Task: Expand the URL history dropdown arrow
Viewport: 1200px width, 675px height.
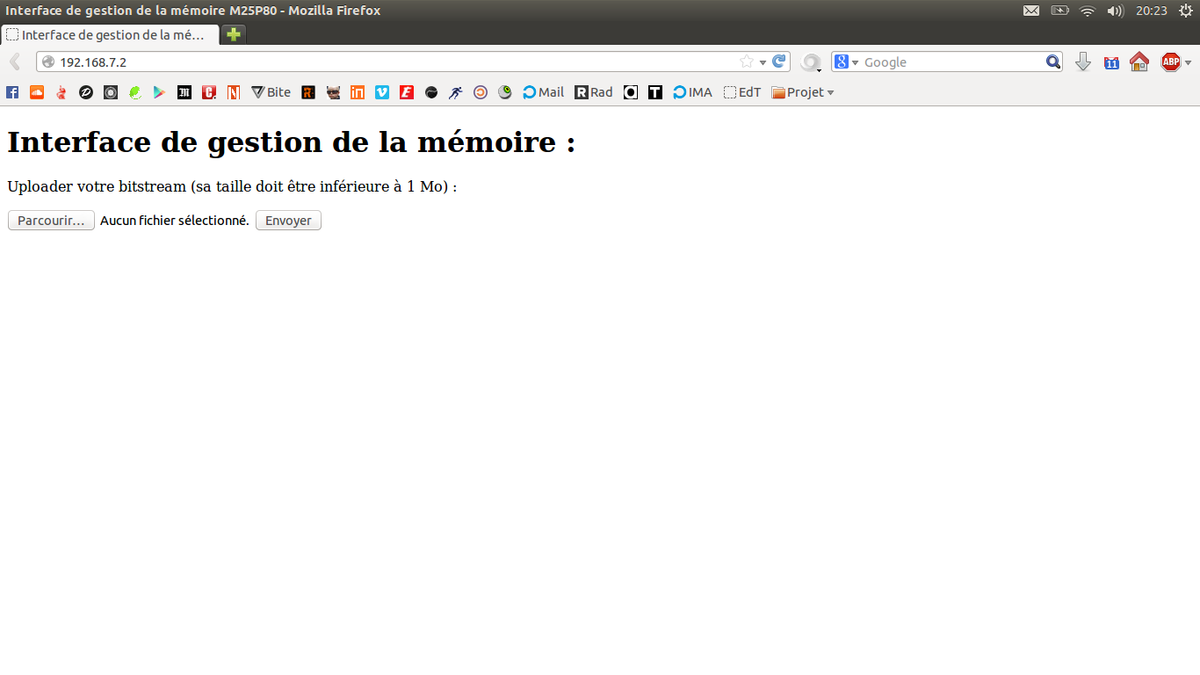Action: click(763, 62)
